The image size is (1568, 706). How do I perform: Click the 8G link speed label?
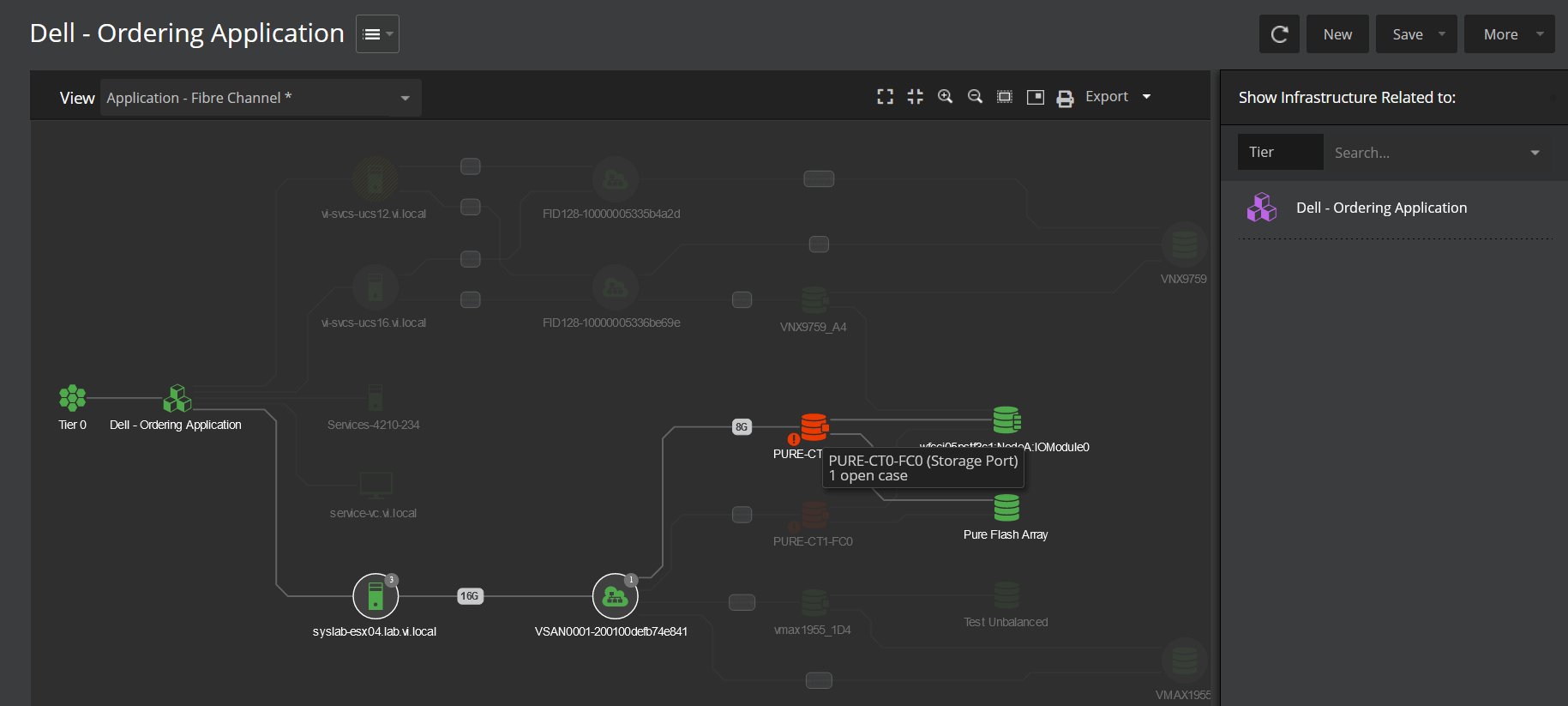tap(742, 427)
